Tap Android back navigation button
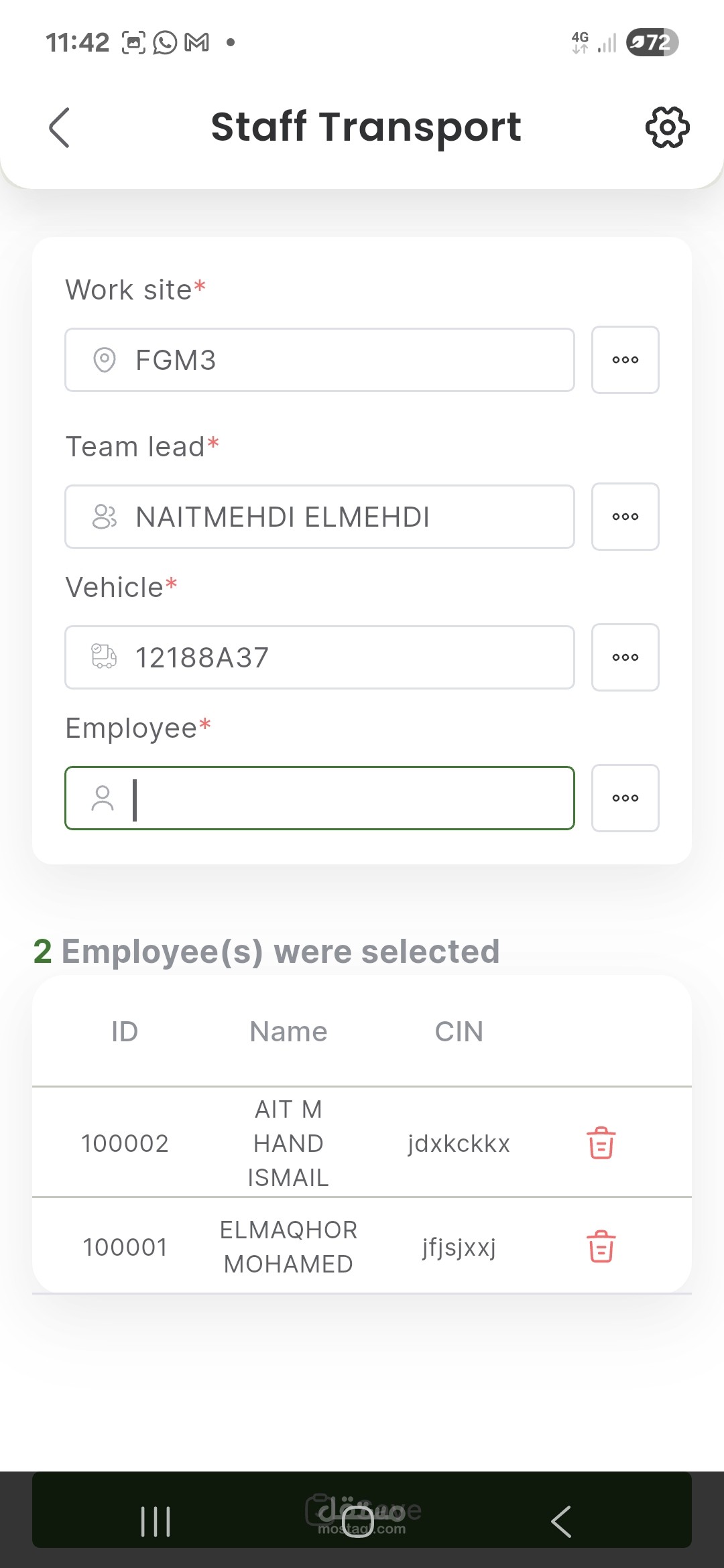The width and height of the screenshot is (724, 1568). [561, 1522]
